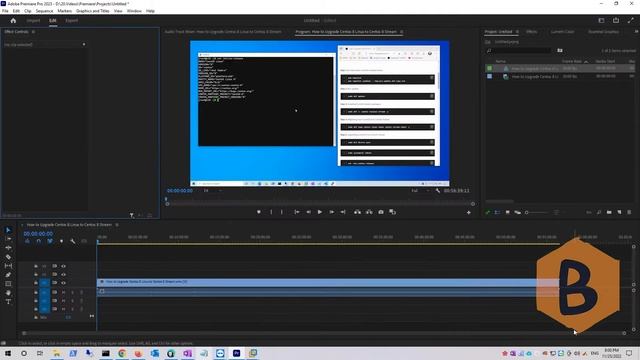Toggle V1 track output eye
The image size is (640, 360).
coord(64,282)
